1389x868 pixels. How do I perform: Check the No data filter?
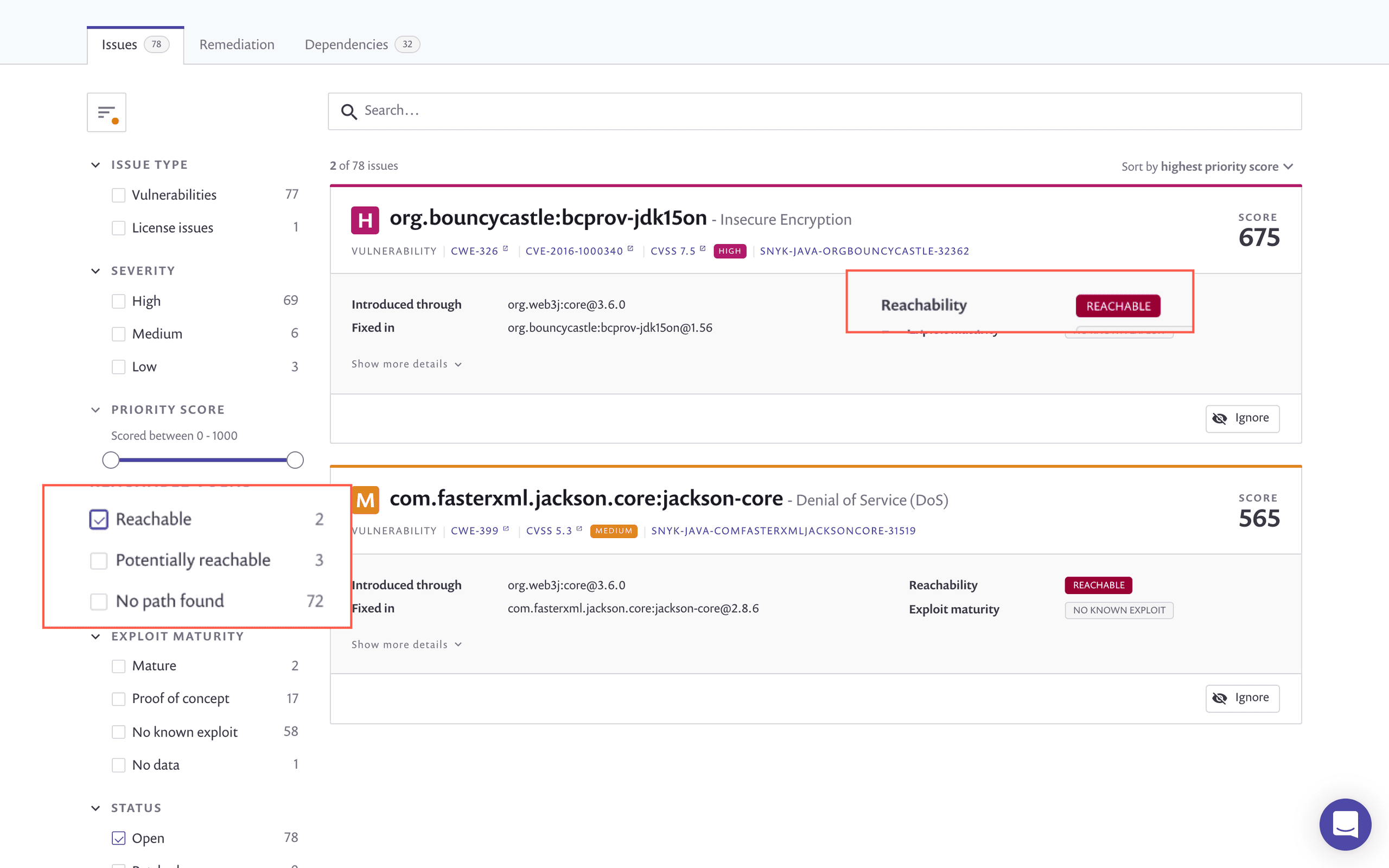click(x=118, y=765)
